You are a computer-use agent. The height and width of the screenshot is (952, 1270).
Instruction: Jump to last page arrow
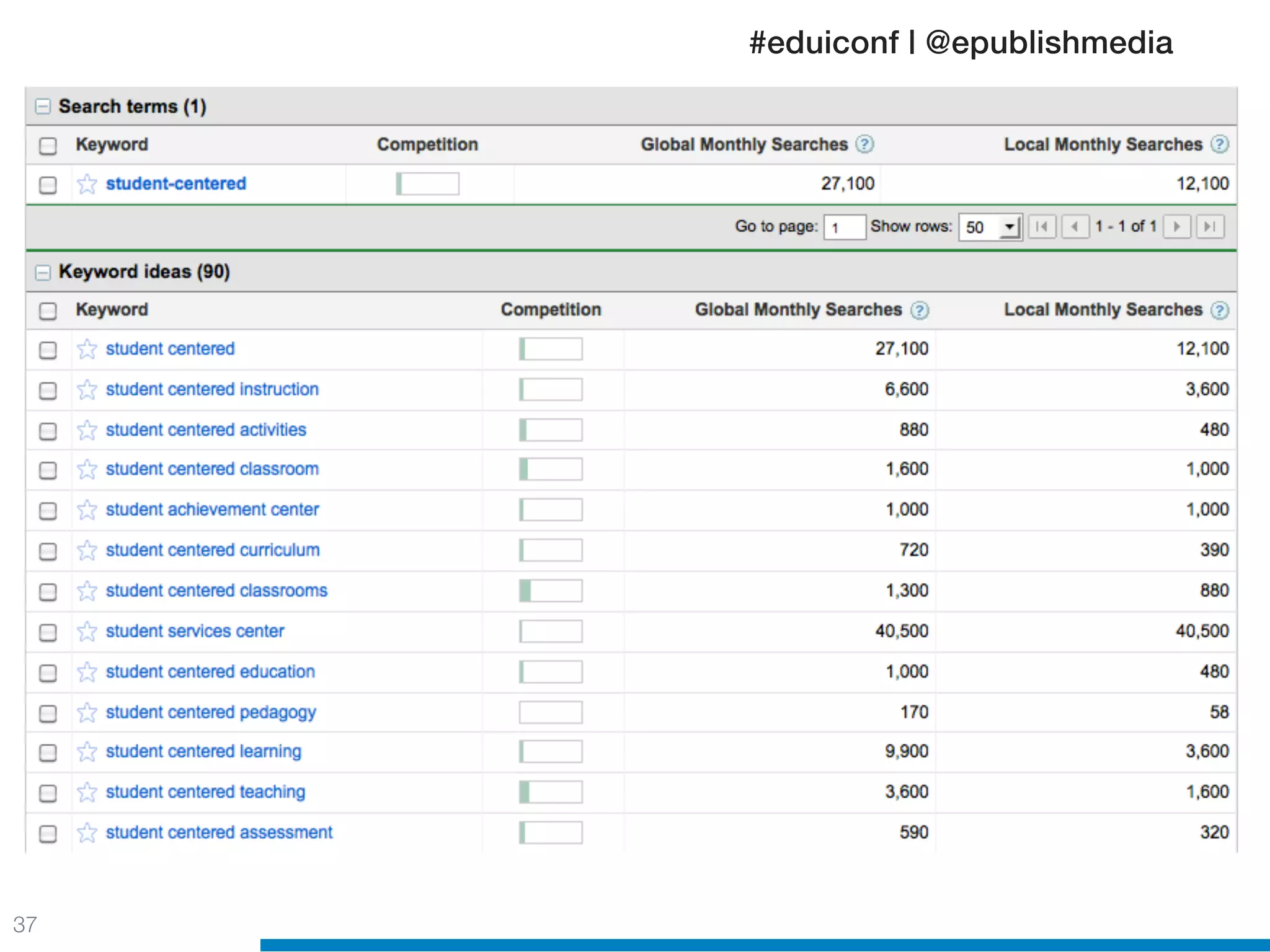pos(1209,227)
